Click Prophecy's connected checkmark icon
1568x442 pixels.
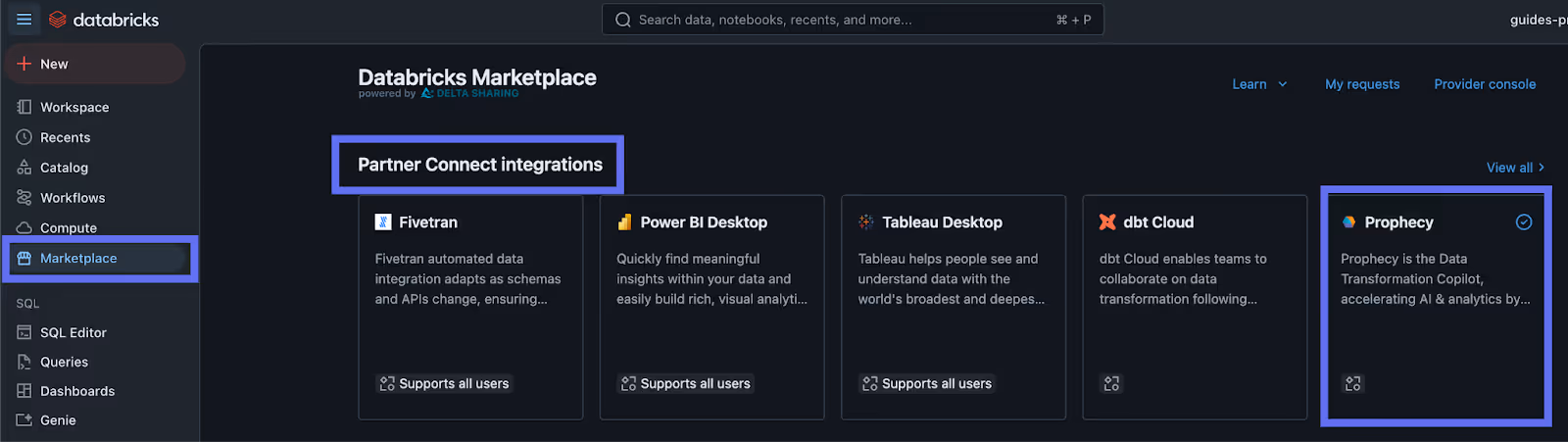click(1524, 222)
